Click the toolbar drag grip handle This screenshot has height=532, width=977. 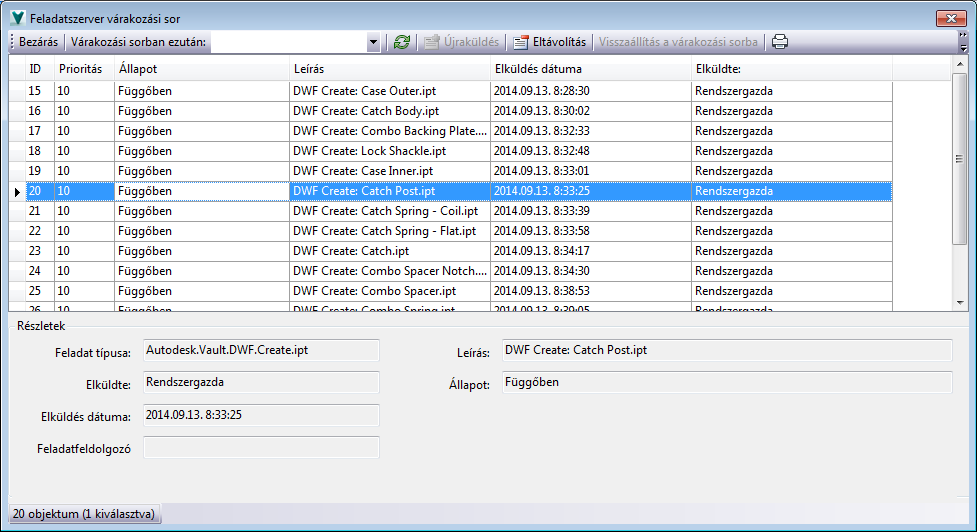12,42
